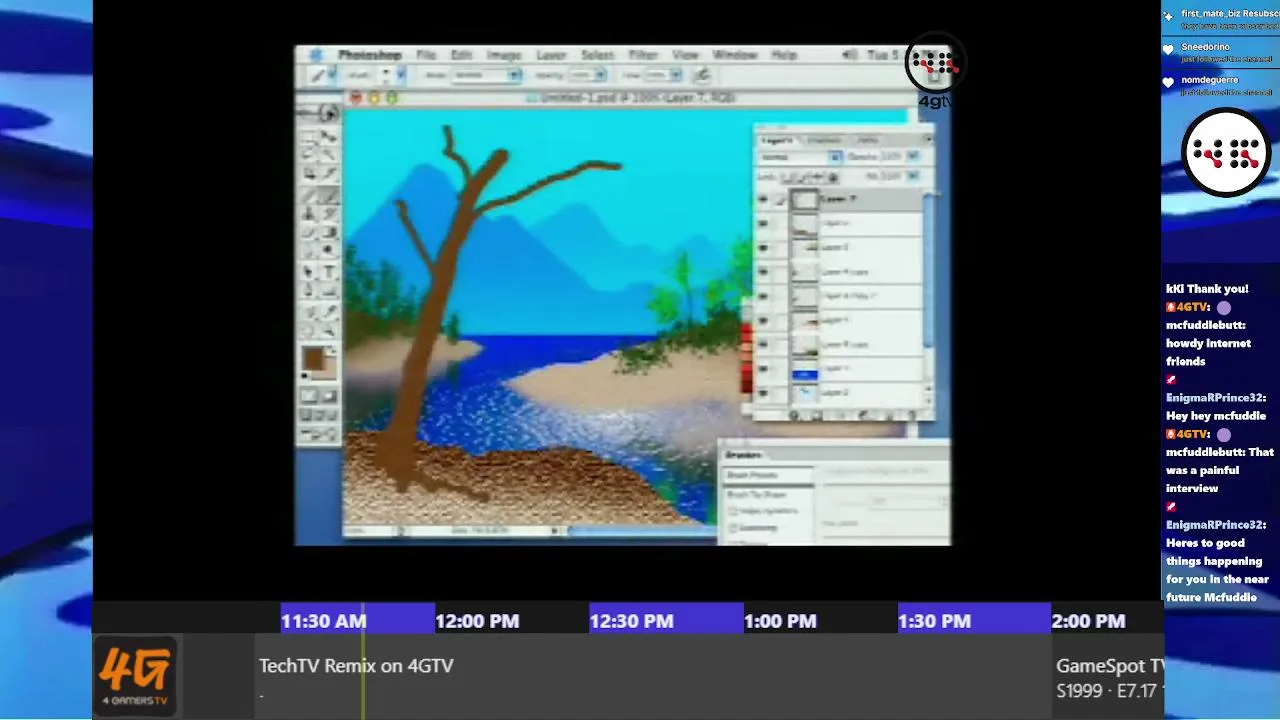
Task: Pick the Eraser tool
Action: point(309,232)
